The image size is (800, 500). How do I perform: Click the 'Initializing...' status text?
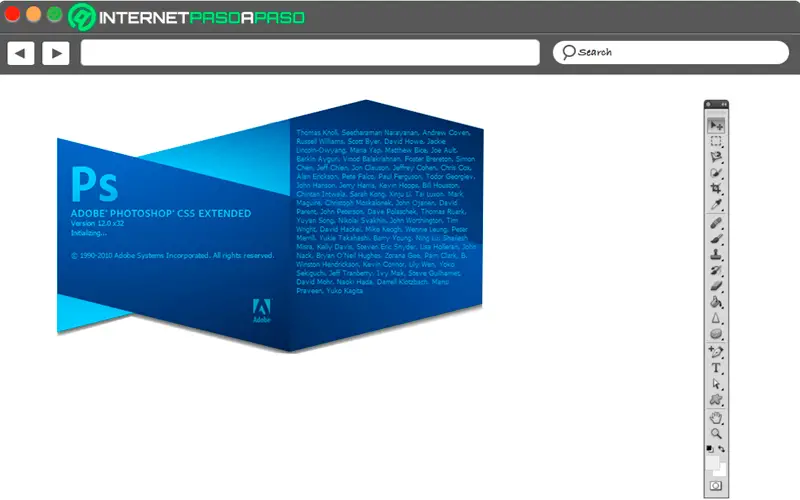click(x=89, y=233)
